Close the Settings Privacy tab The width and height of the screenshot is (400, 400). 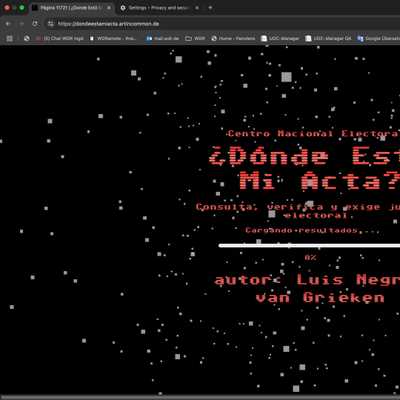[197, 8]
